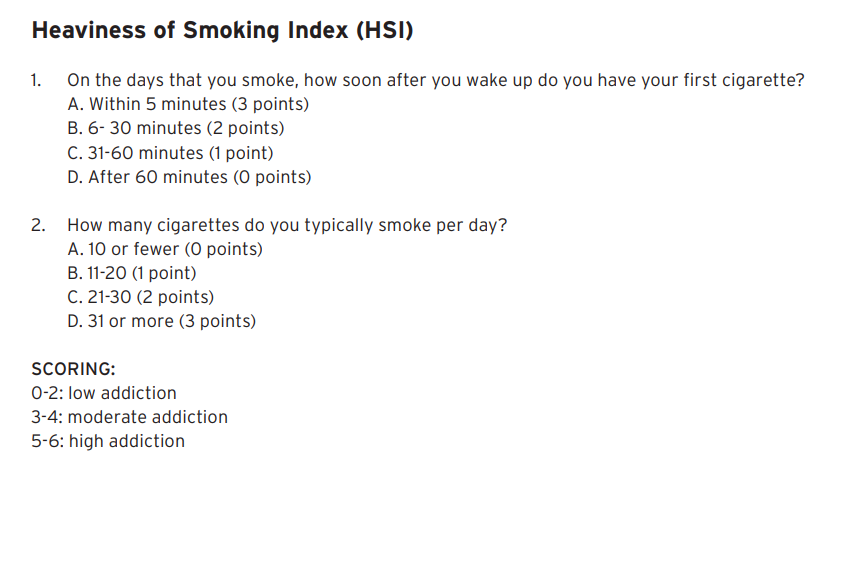Click the word 'typically' in question two

coord(339,225)
